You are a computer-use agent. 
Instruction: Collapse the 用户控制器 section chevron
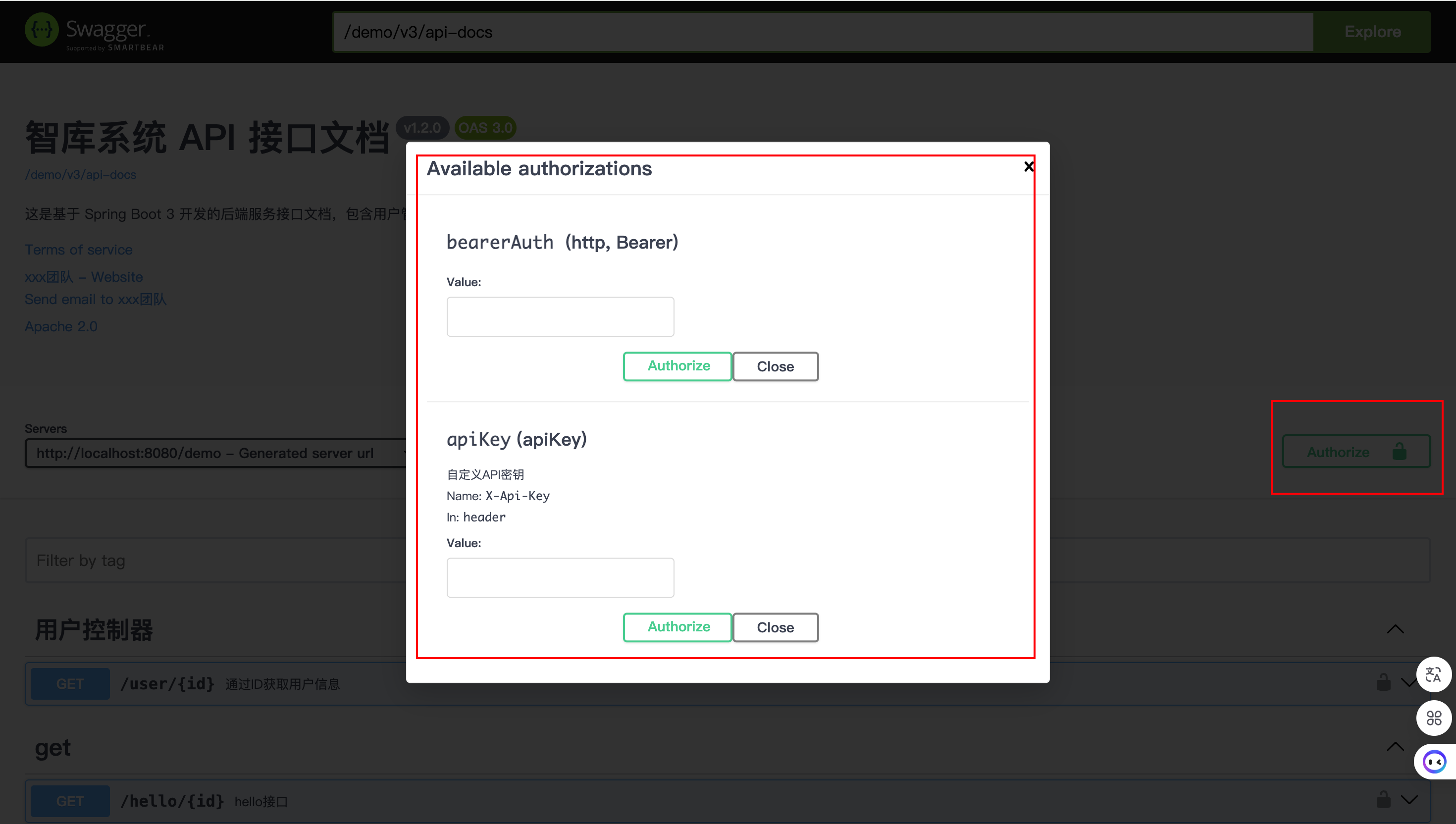[x=1396, y=629]
